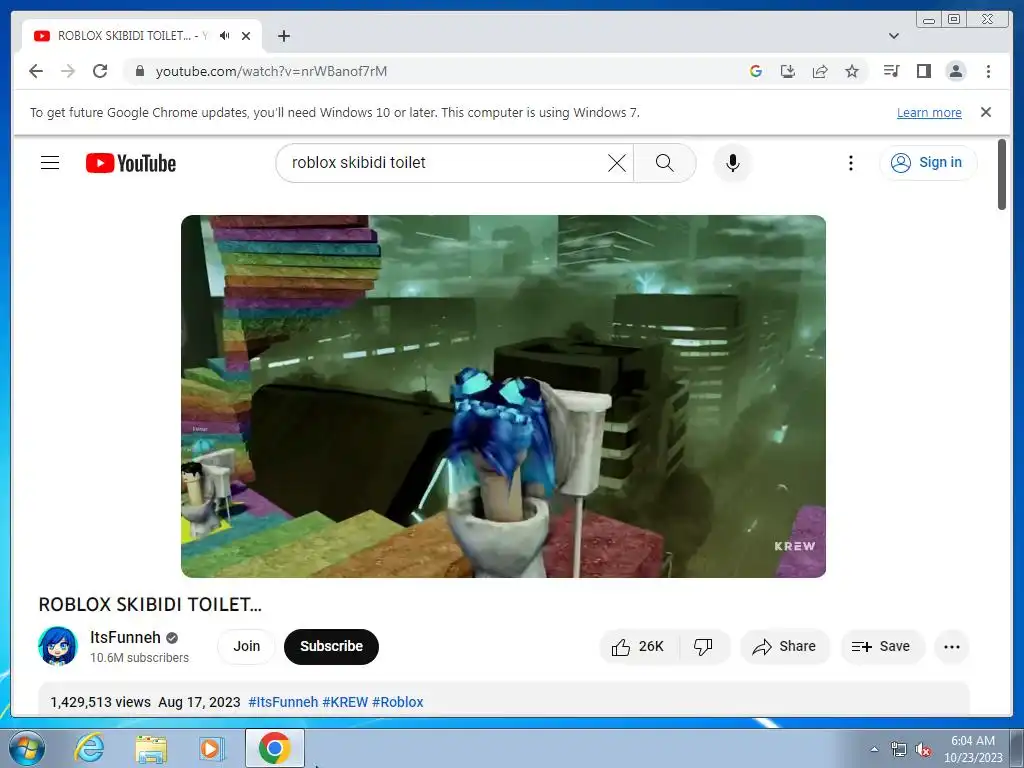This screenshot has width=1024, height=768.
Task: Open a new Chrome tab
Action: (x=283, y=36)
